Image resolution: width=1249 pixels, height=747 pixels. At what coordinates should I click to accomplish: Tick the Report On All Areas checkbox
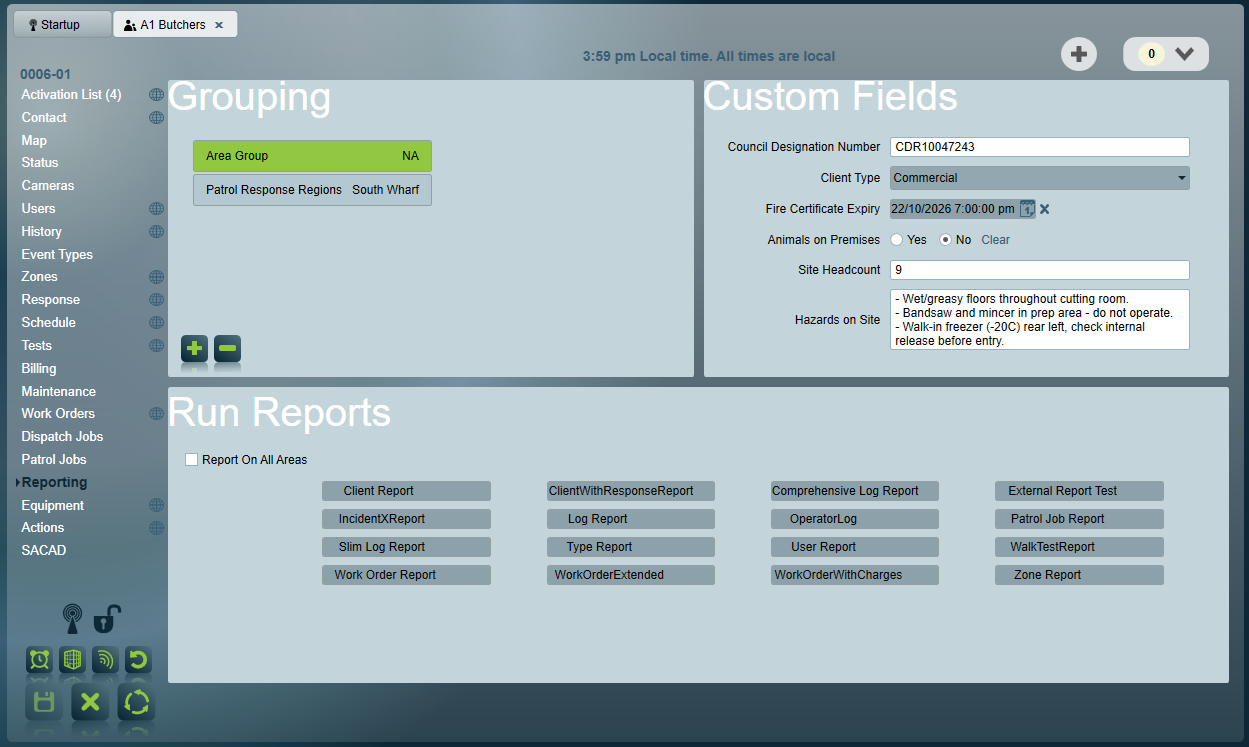coord(192,460)
